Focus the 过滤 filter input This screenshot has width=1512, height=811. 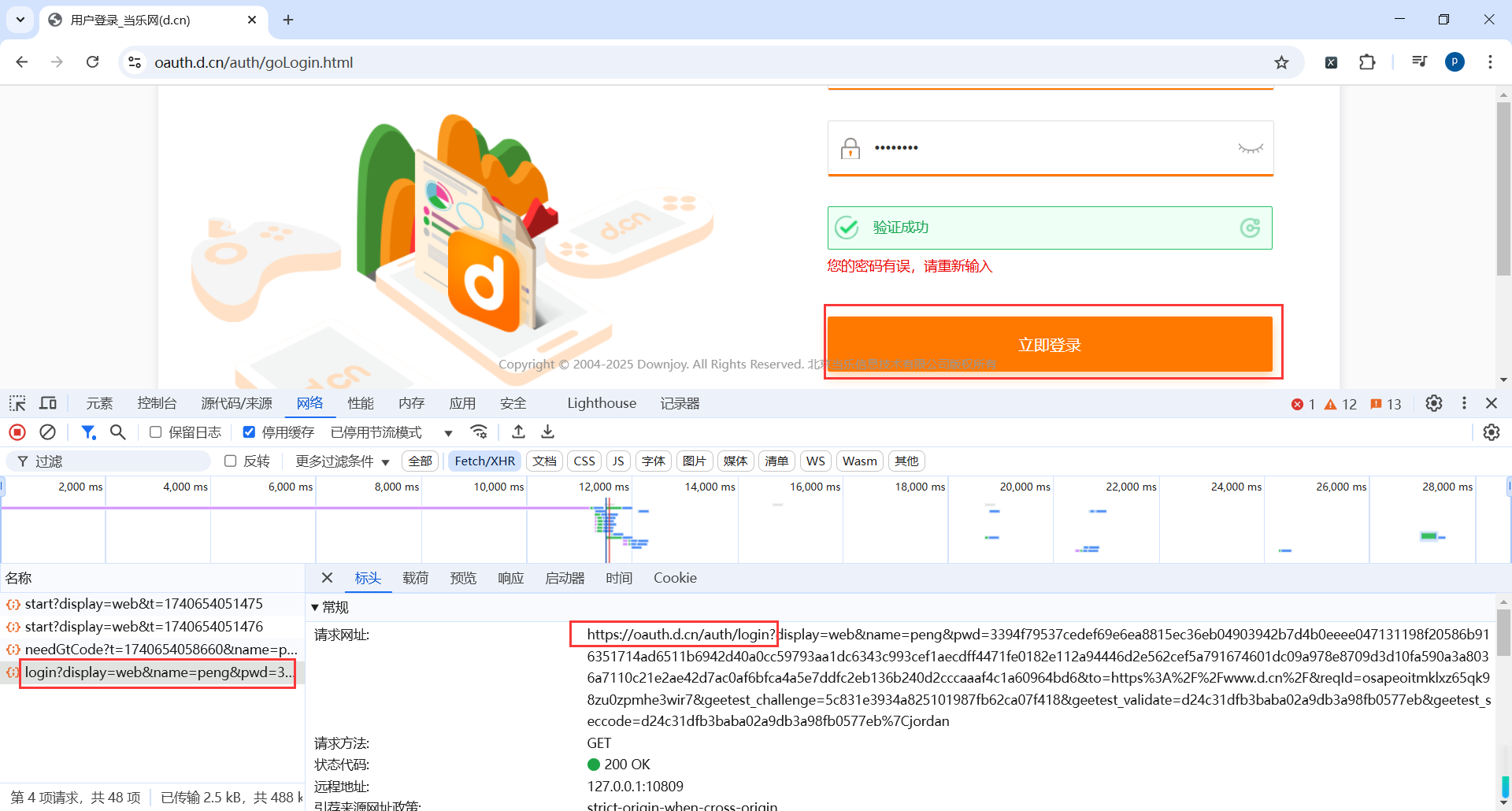[x=110, y=461]
